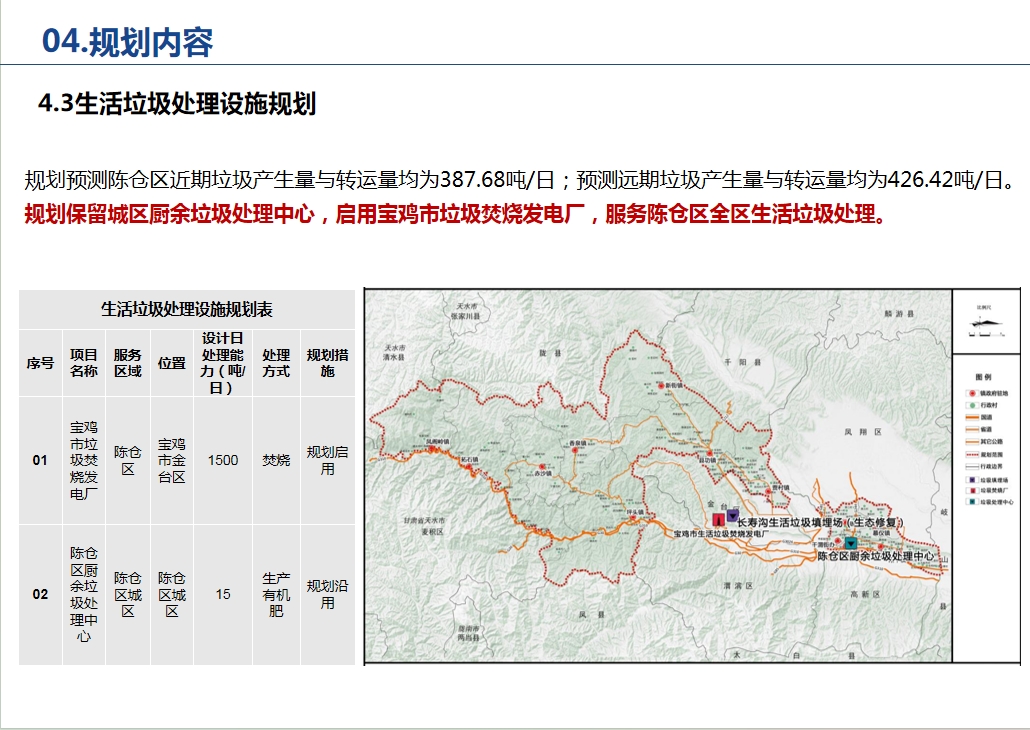Viewport: 1030px width, 730px height.
Task: Click the 垃圾处理中心 legend icon
Action: tap(971, 501)
